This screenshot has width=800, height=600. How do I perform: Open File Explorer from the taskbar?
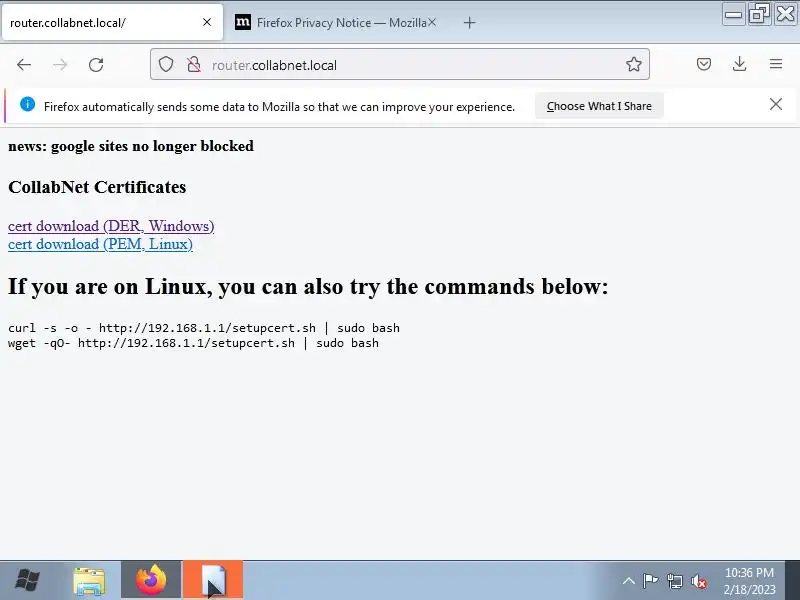point(90,581)
